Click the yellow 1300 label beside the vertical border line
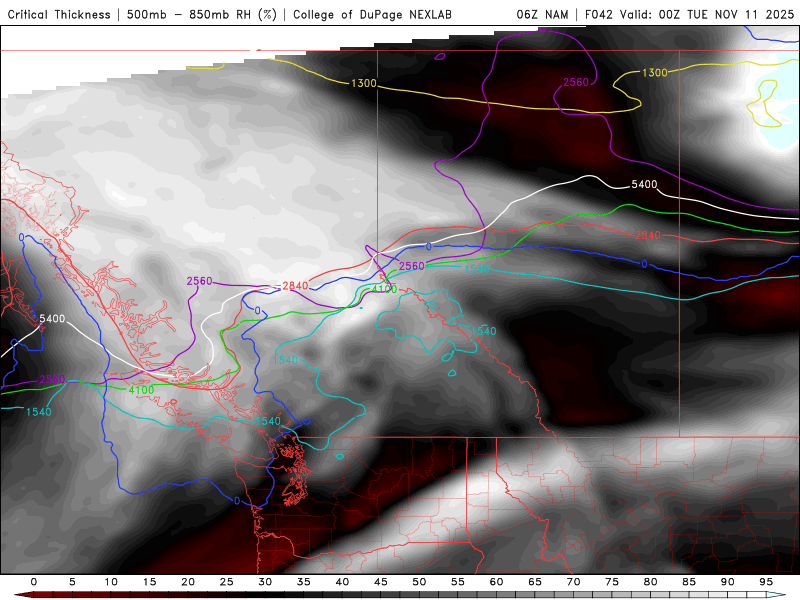The image size is (800, 600). tap(364, 83)
